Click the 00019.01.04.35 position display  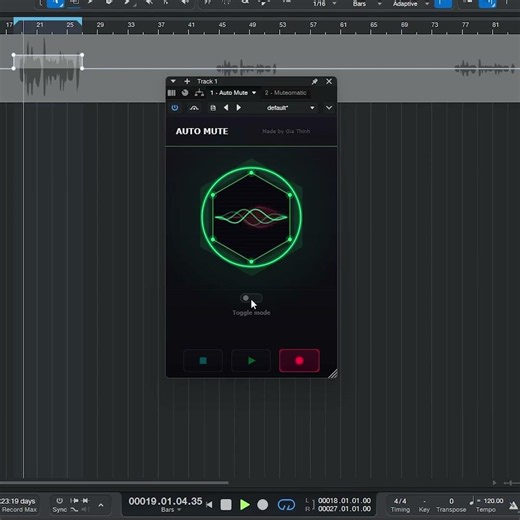(x=165, y=501)
